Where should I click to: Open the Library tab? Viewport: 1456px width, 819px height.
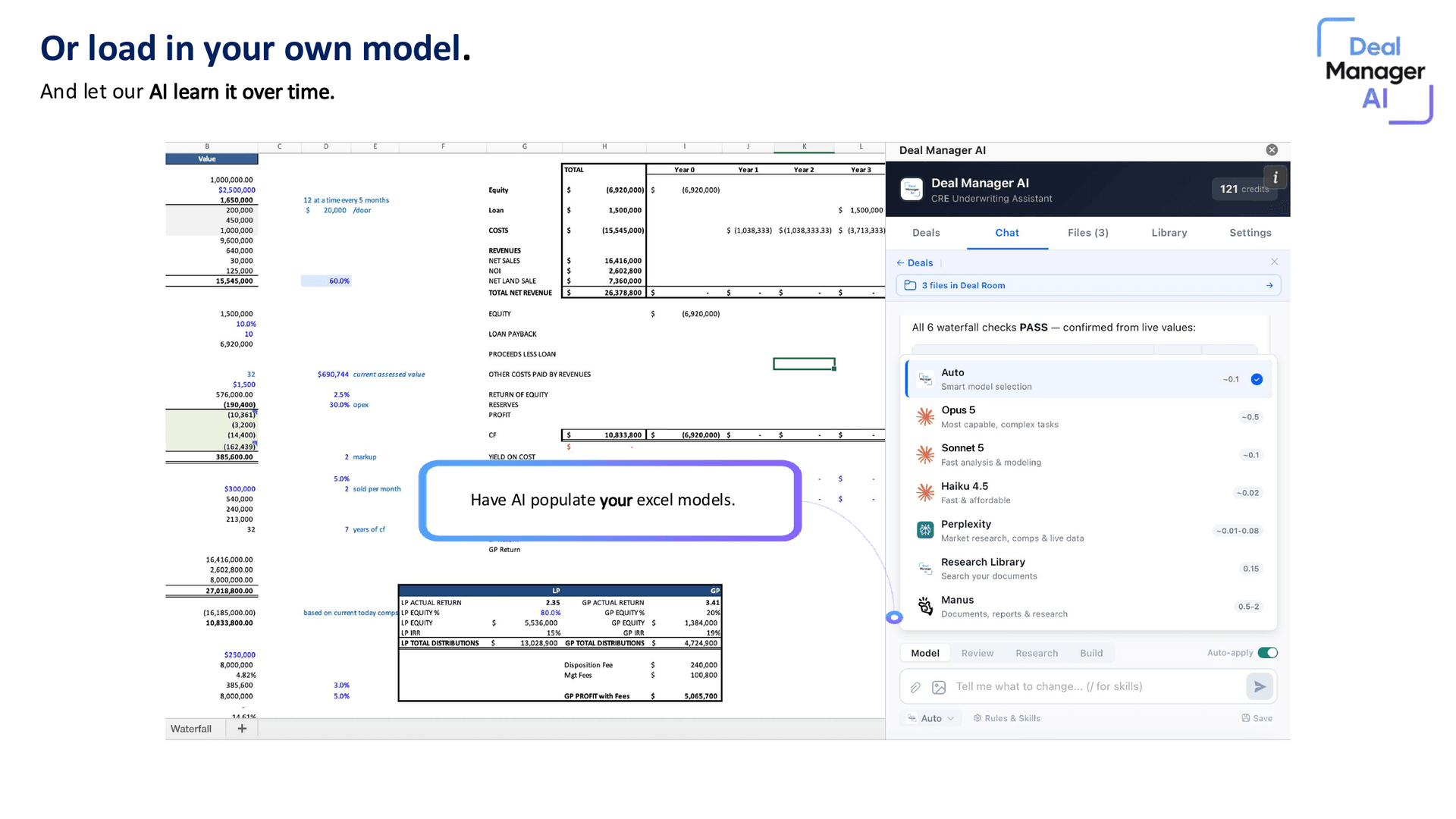click(1169, 233)
